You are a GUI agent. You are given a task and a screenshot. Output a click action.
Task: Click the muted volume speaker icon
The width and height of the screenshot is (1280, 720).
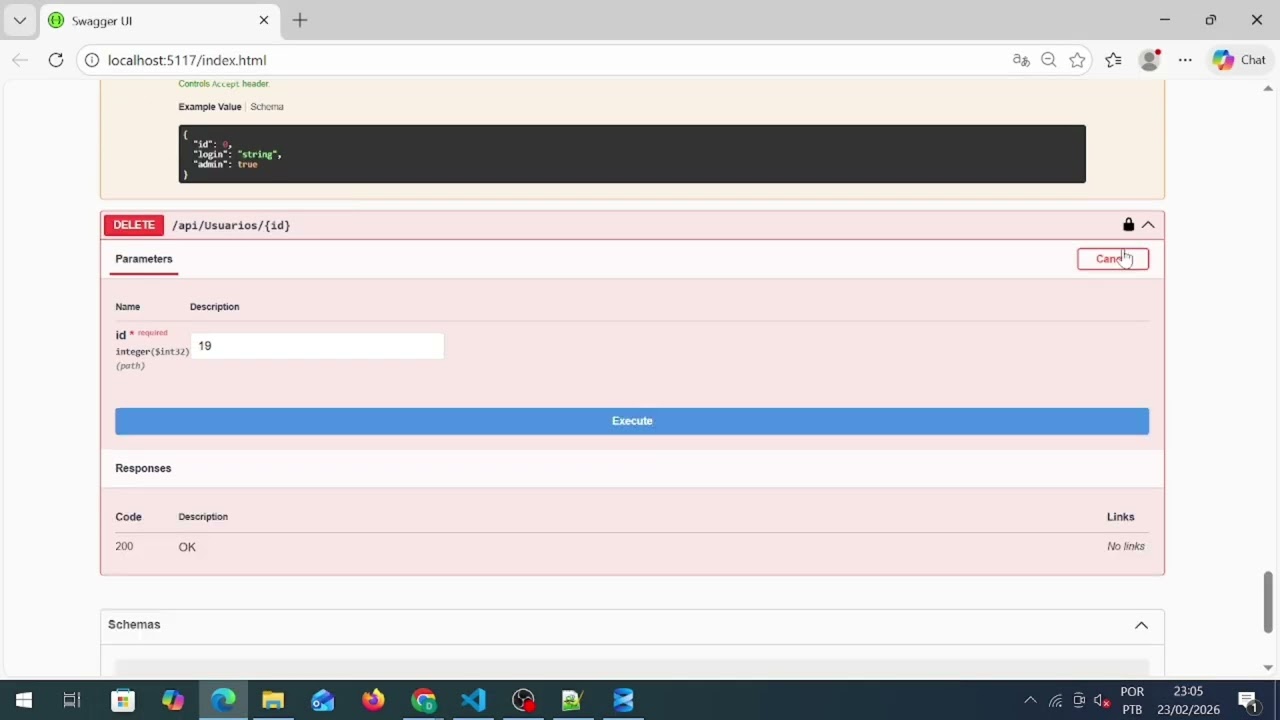click(1103, 701)
